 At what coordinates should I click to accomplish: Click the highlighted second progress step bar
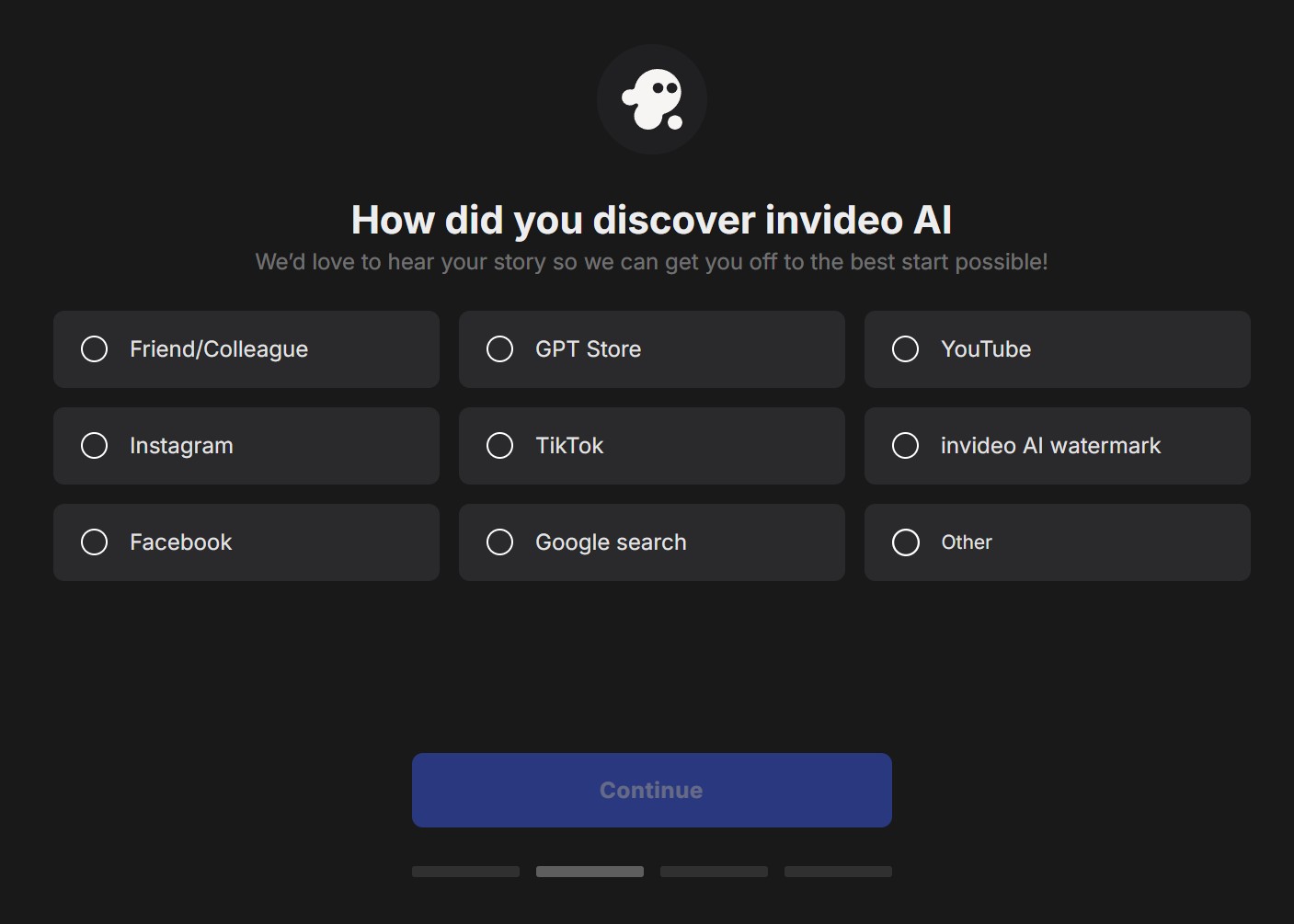tap(590, 872)
